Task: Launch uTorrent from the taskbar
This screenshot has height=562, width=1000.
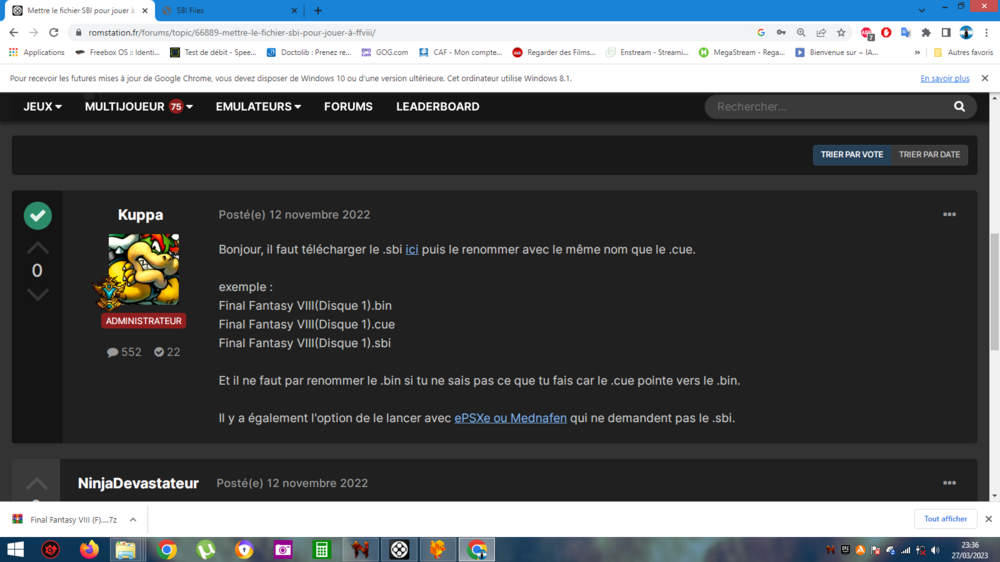Action: pyautogui.click(x=206, y=549)
